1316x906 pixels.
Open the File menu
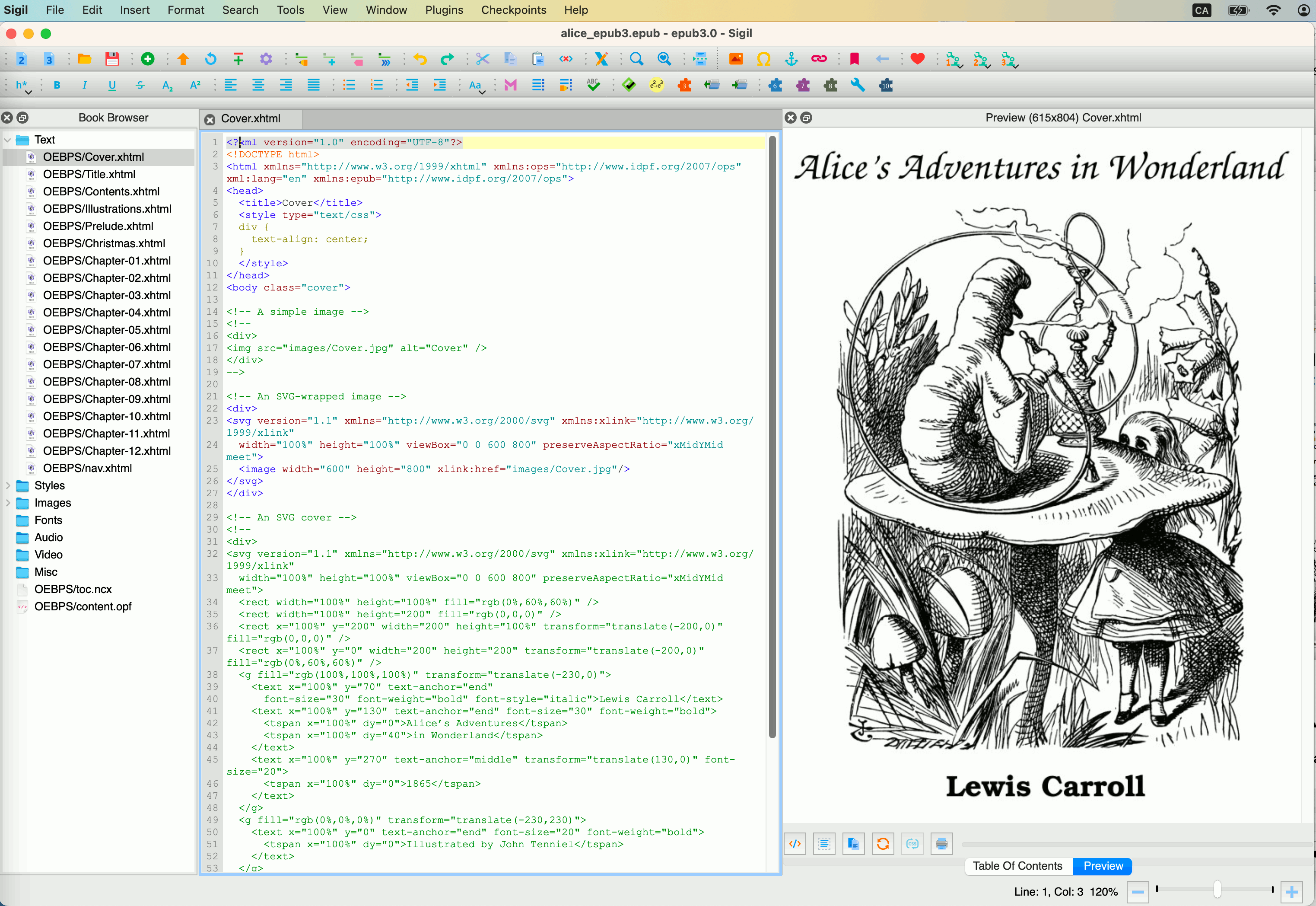[x=55, y=10]
